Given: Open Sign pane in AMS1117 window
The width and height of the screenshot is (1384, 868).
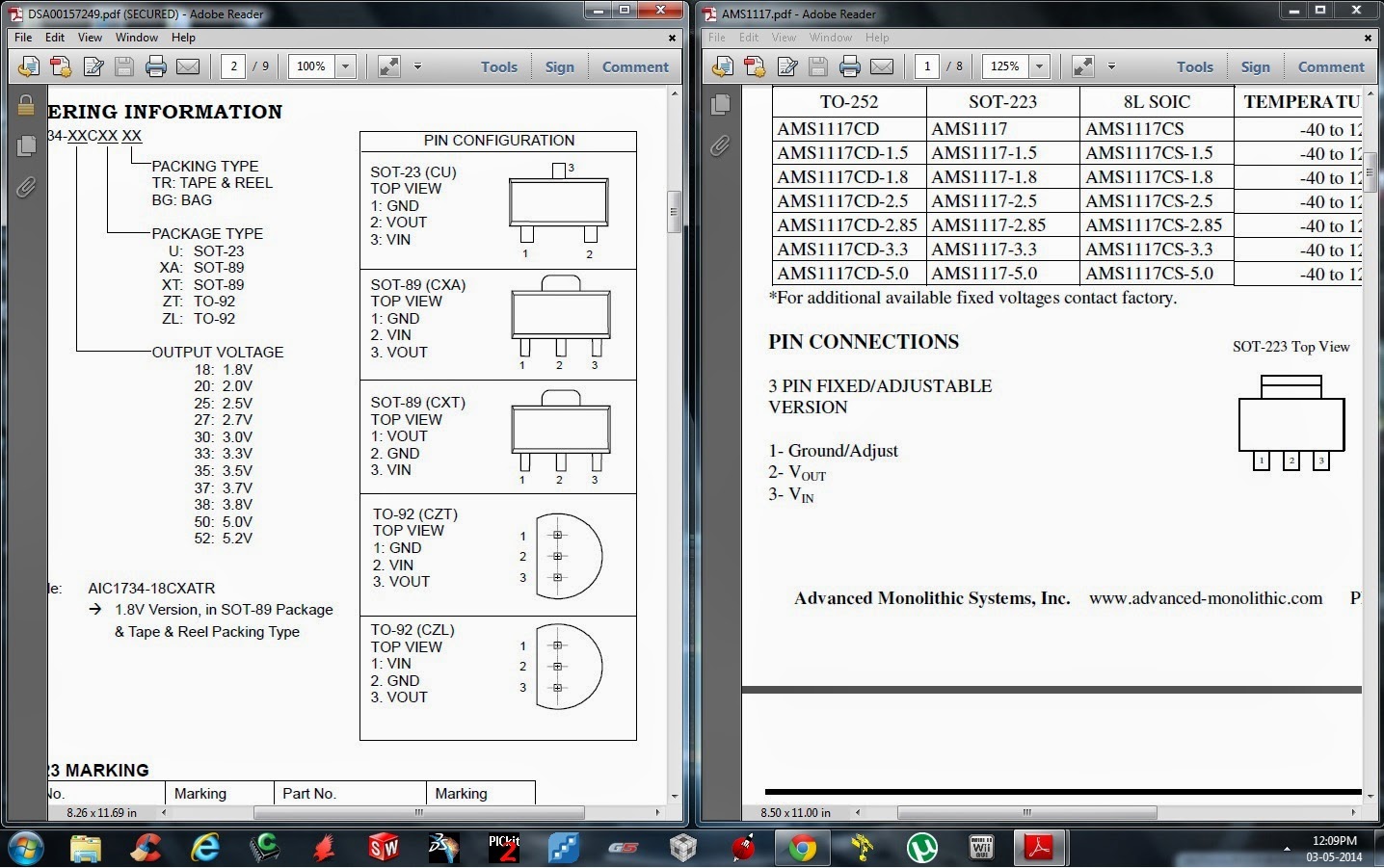Looking at the screenshot, I should (1255, 66).
